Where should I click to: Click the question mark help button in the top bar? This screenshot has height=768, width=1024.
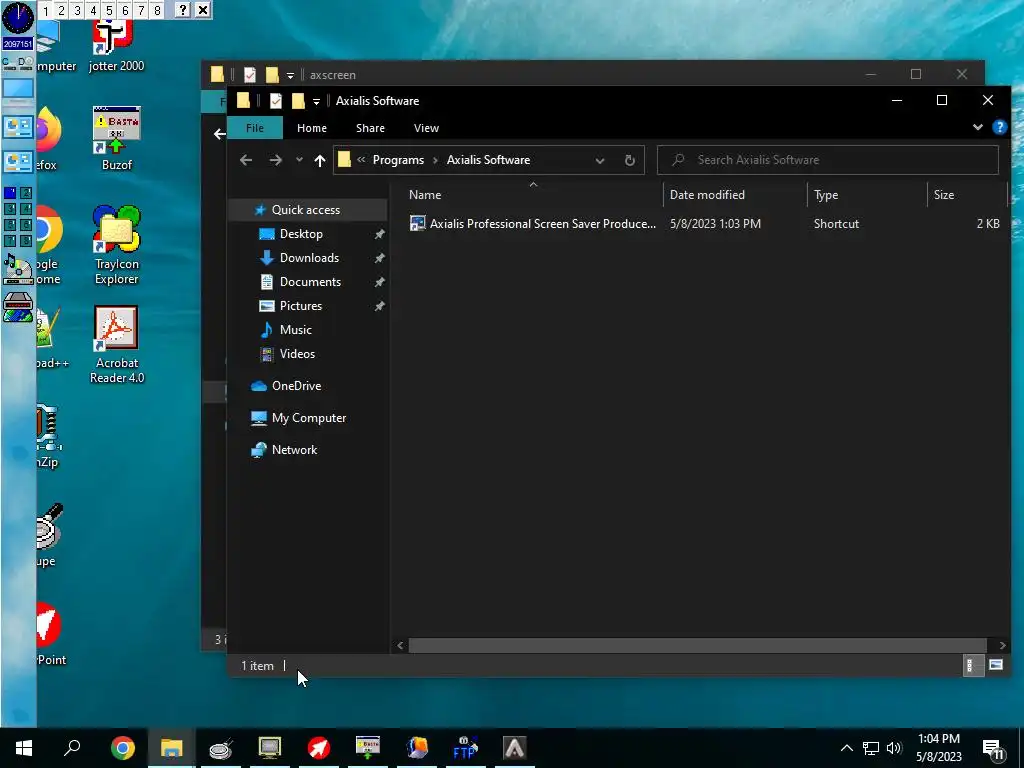(x=183, y=10)
